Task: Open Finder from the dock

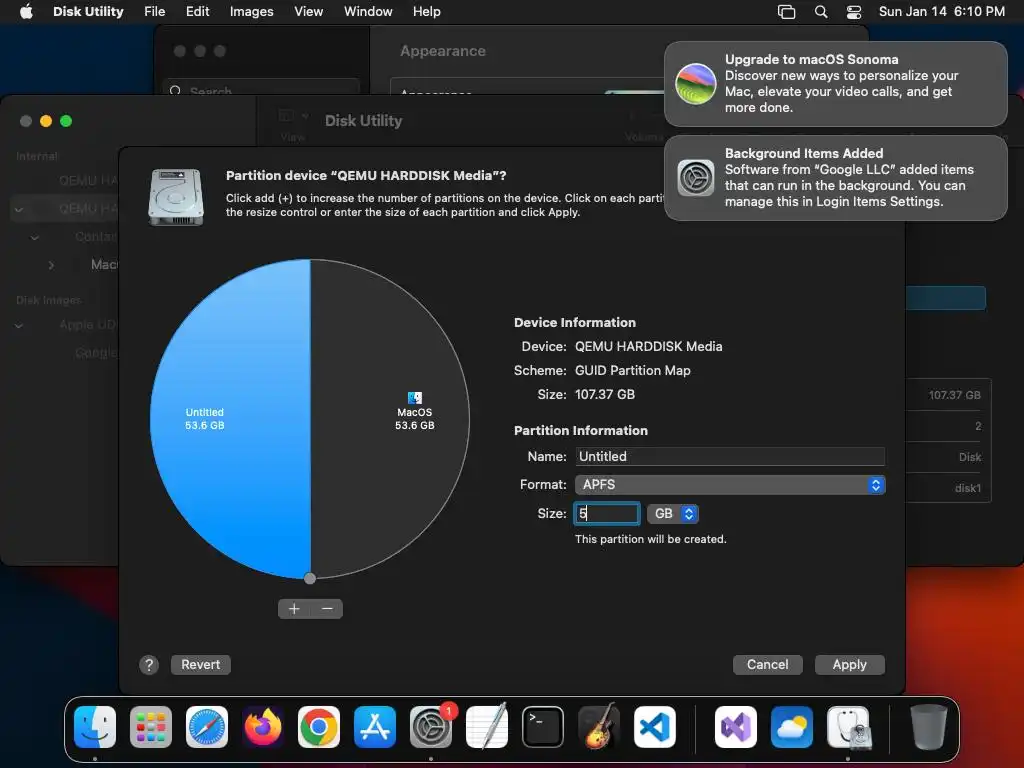Action: pyautogui.click(x=95, y=726)
